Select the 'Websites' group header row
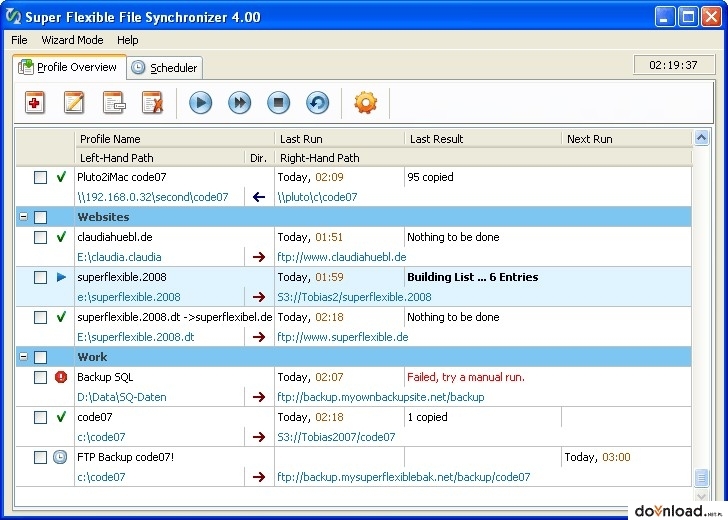Image resolution: width=728 pixels, height=520 pixels. click(x=353, y=217)
